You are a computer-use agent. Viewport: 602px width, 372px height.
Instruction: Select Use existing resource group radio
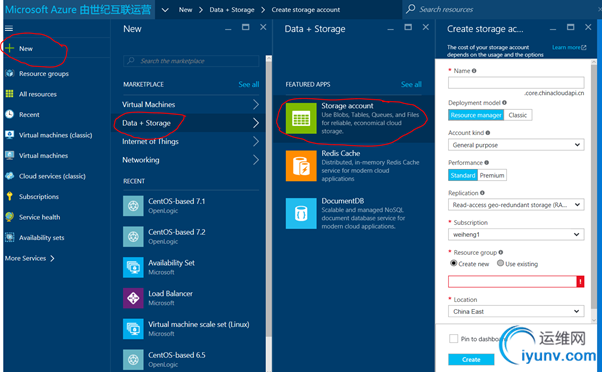(500, 263)
